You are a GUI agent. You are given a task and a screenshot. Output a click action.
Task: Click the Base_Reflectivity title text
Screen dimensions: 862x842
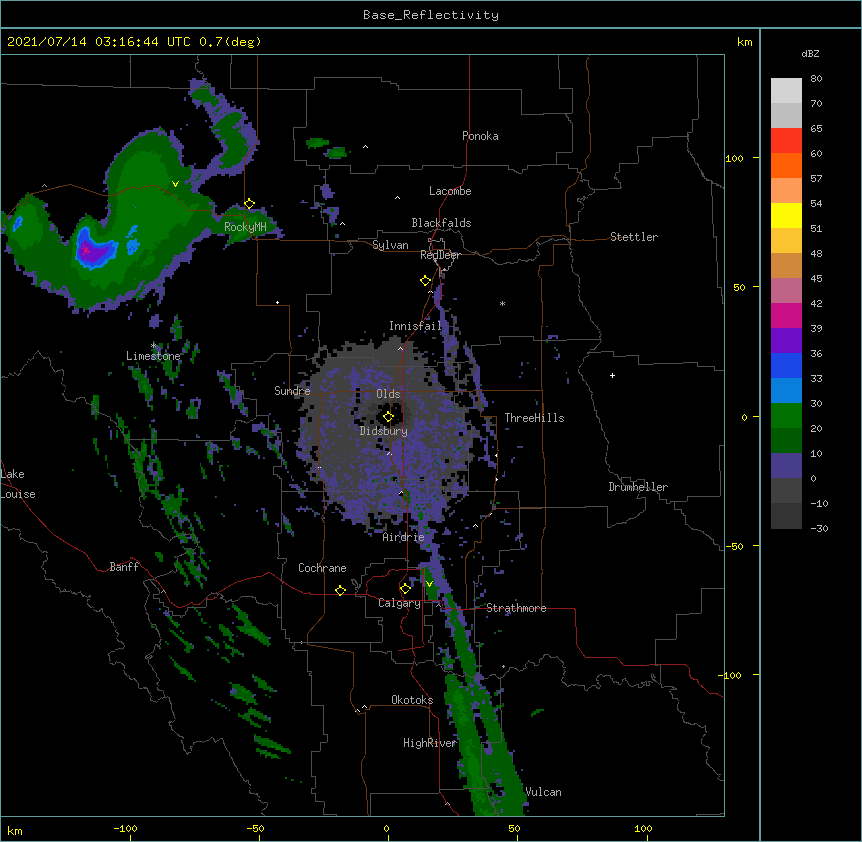[x=431, y=15]
